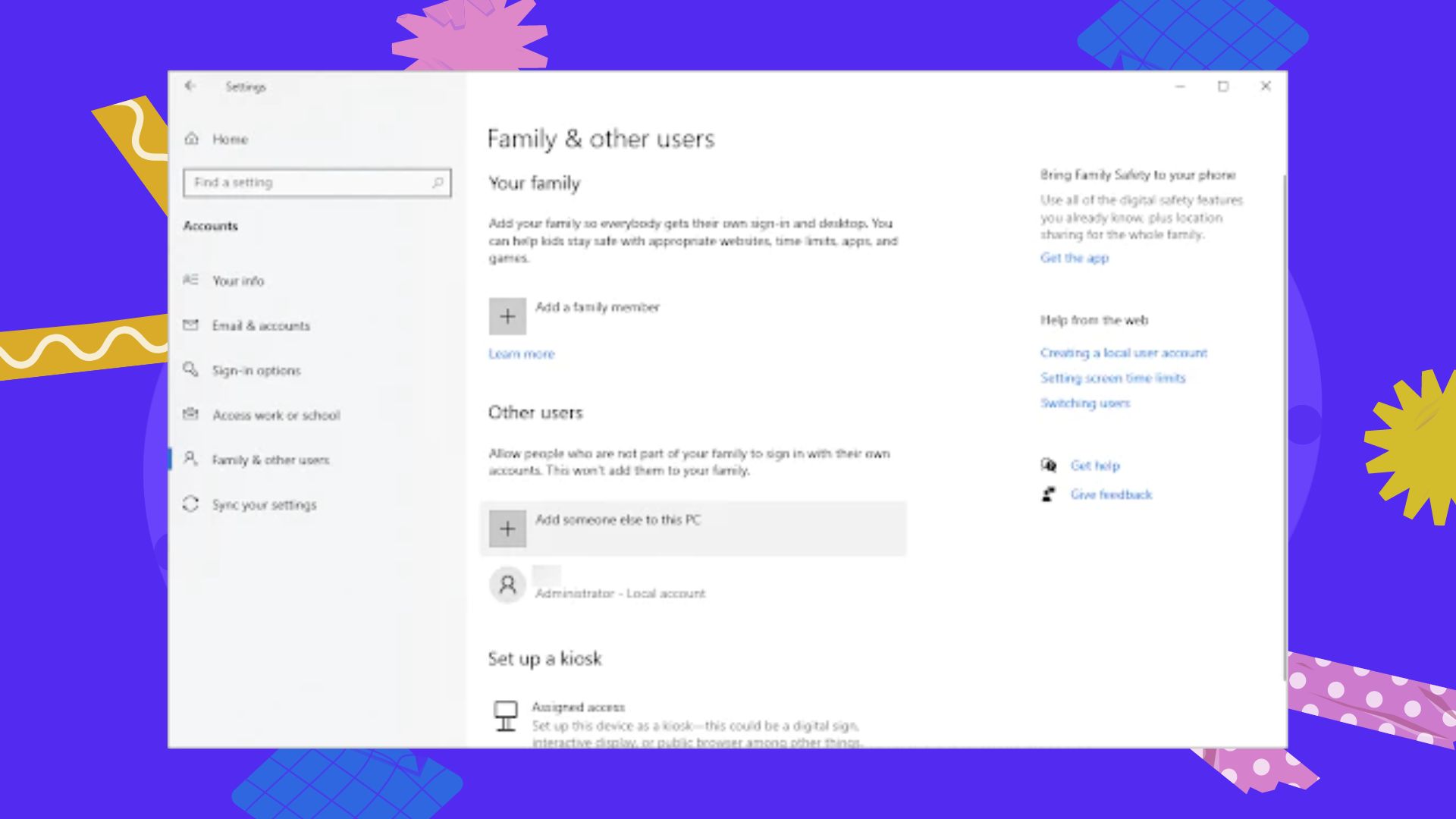Open Creating a local user account link
Screen dimensions: 1456x819
point(1124,353)
